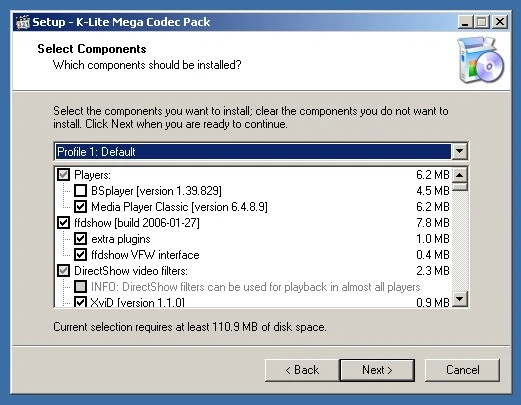Toggle the DirectShow video filters checkbox
This screenshot has height=405, width=521.
(63, 271)
